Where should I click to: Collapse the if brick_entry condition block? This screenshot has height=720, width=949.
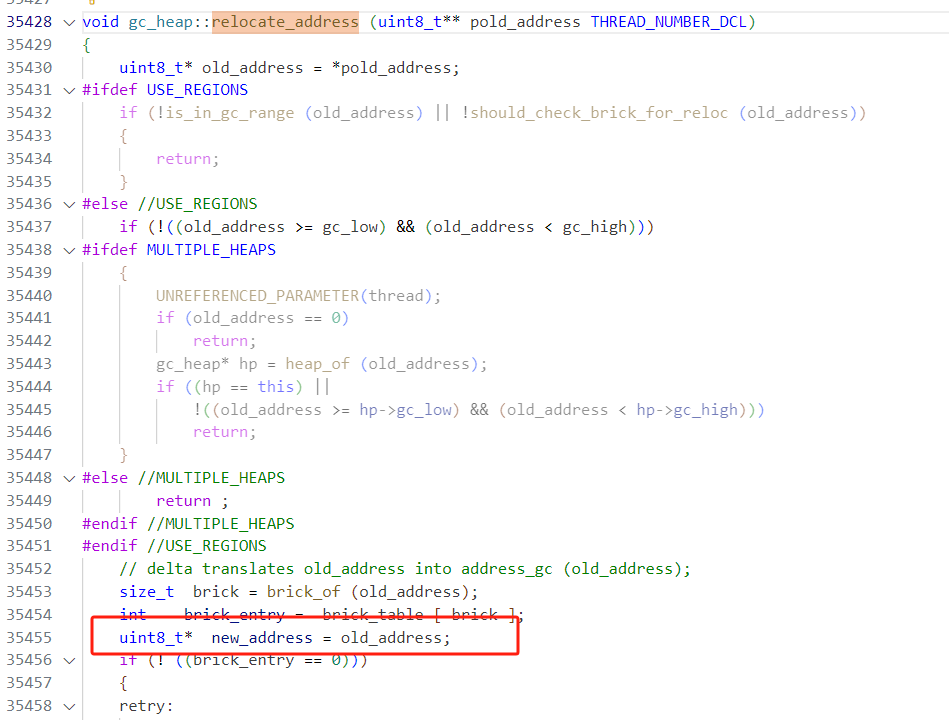click(67, 659)
